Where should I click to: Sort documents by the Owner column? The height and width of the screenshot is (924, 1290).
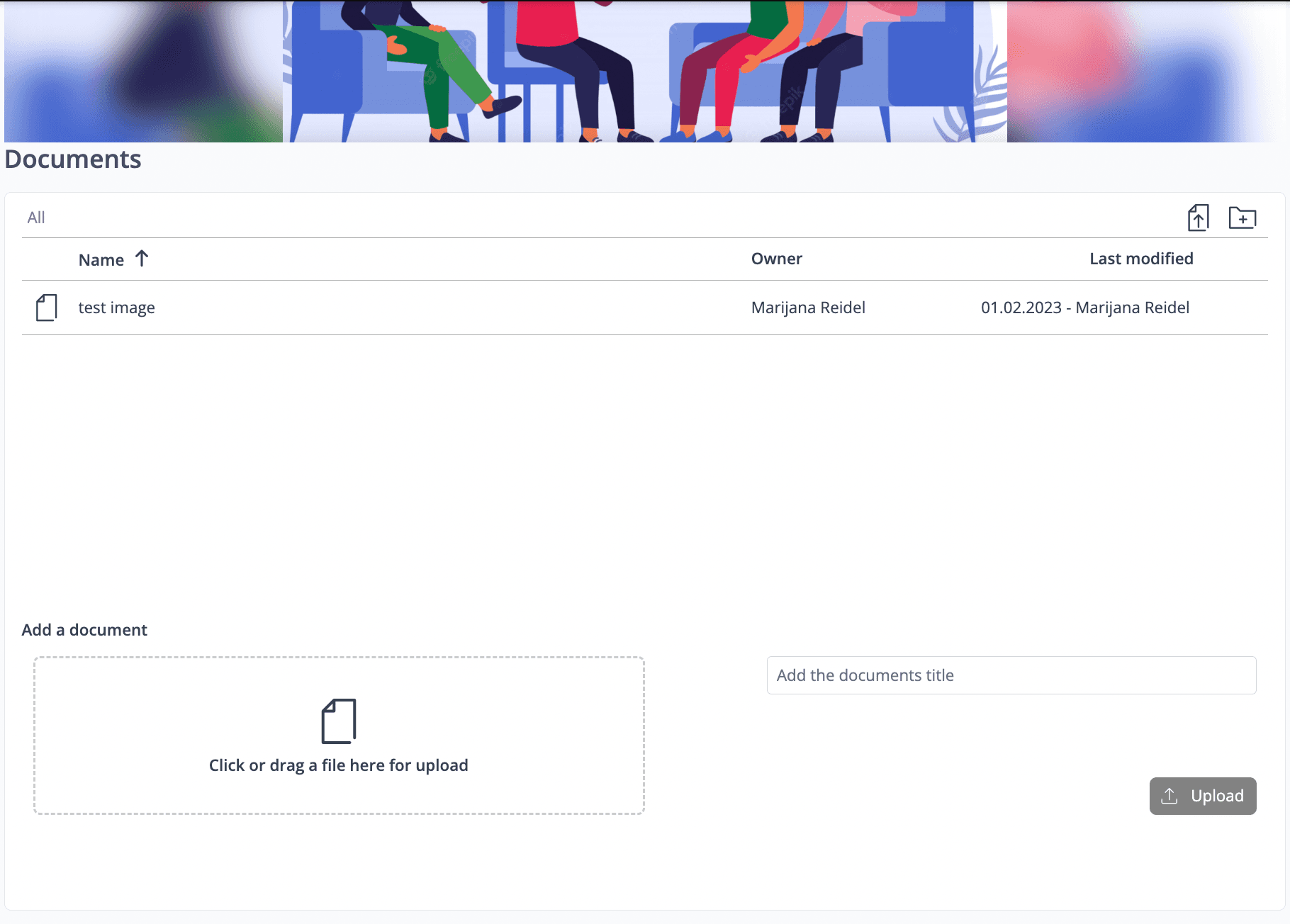[x=776, y=259]
